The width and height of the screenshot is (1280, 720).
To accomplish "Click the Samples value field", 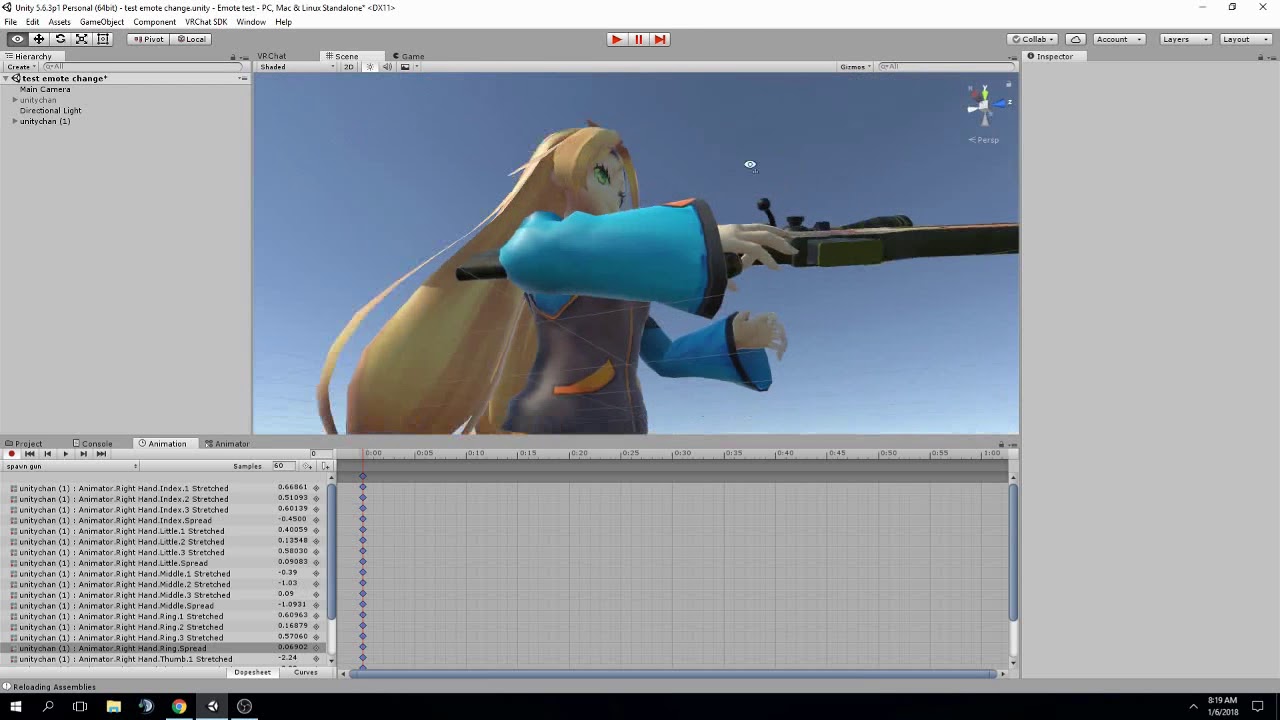I will pyautogui.click(x=282, y=466).
